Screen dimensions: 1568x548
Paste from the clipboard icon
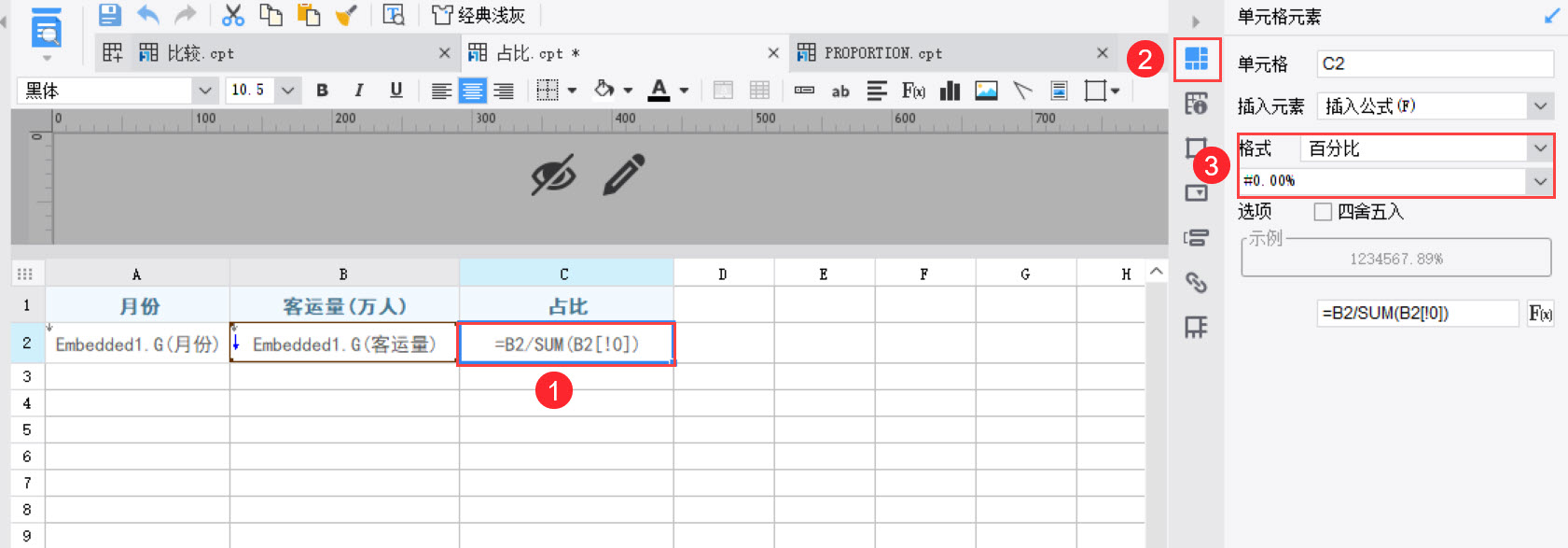[308, 15]
